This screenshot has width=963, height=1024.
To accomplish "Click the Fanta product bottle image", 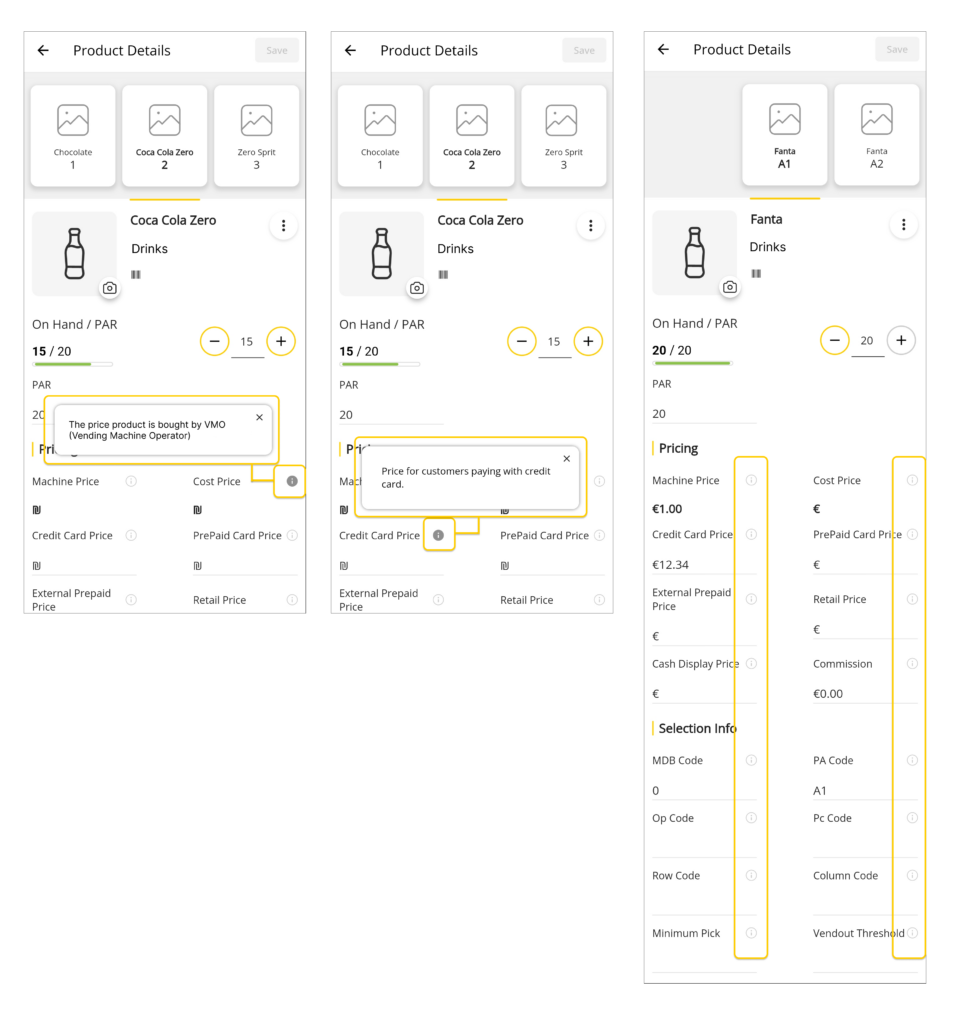I will (695, 253).
